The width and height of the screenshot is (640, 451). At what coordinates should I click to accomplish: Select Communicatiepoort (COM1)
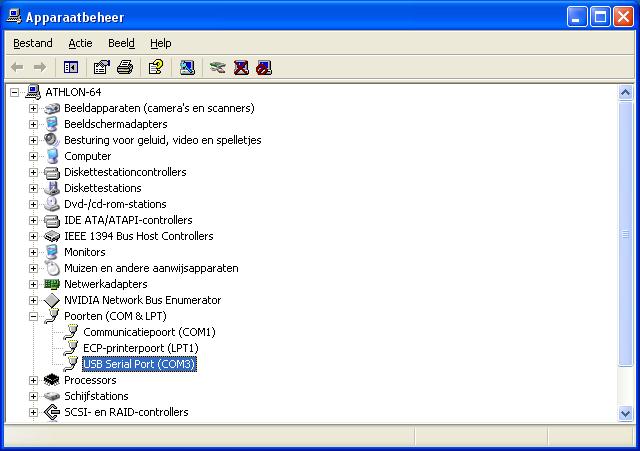(149, 332)
